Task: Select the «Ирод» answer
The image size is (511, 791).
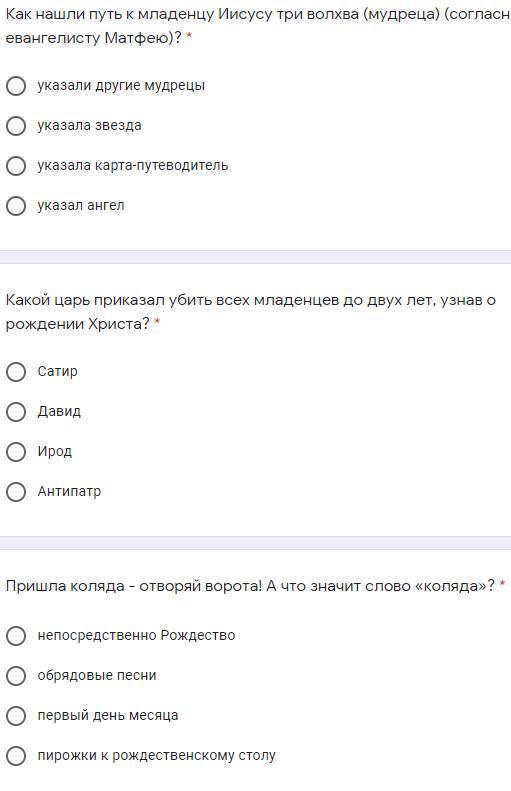Action: tap(16, 451)
